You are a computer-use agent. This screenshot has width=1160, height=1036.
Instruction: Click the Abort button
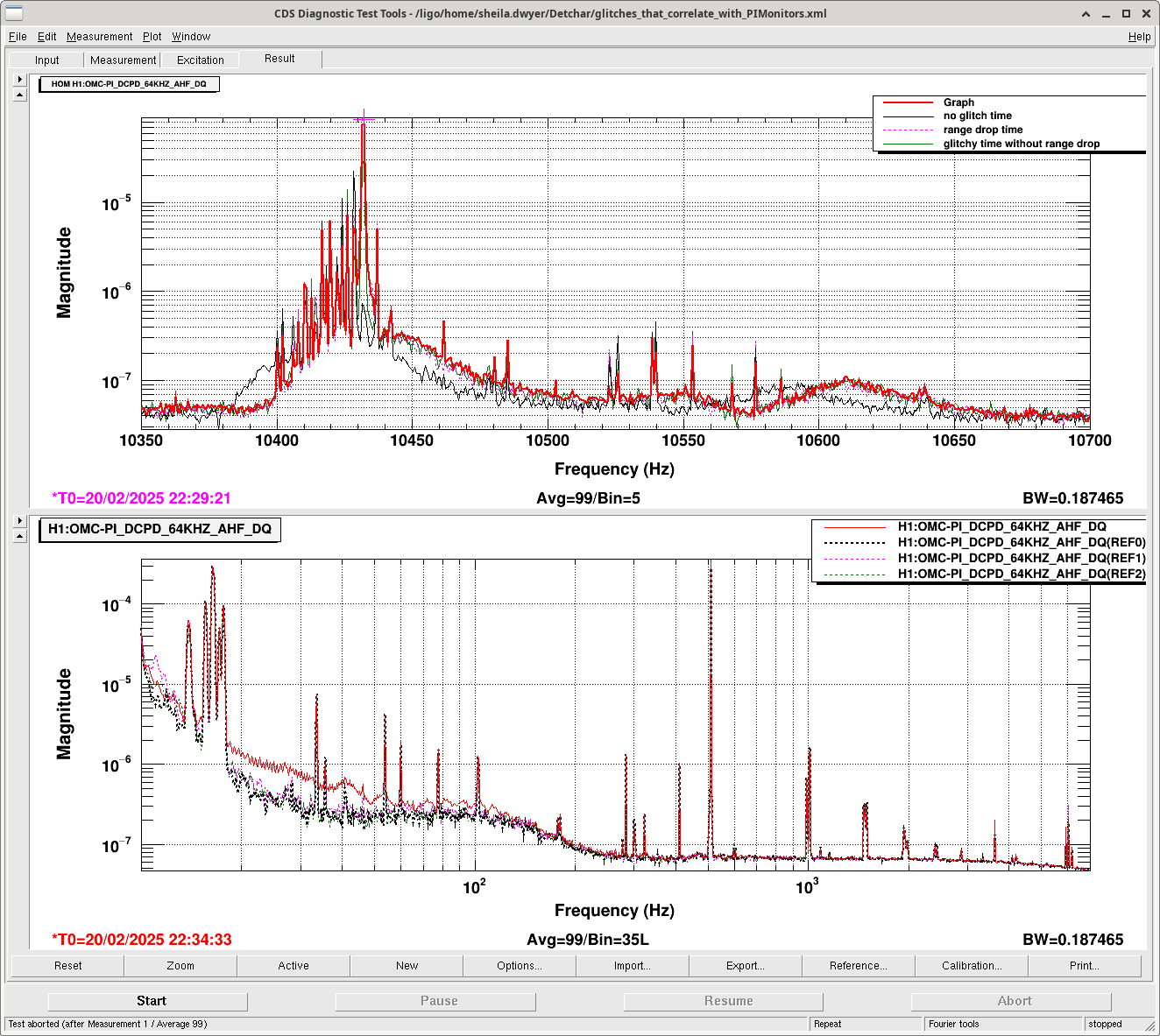[1011, 1001]
